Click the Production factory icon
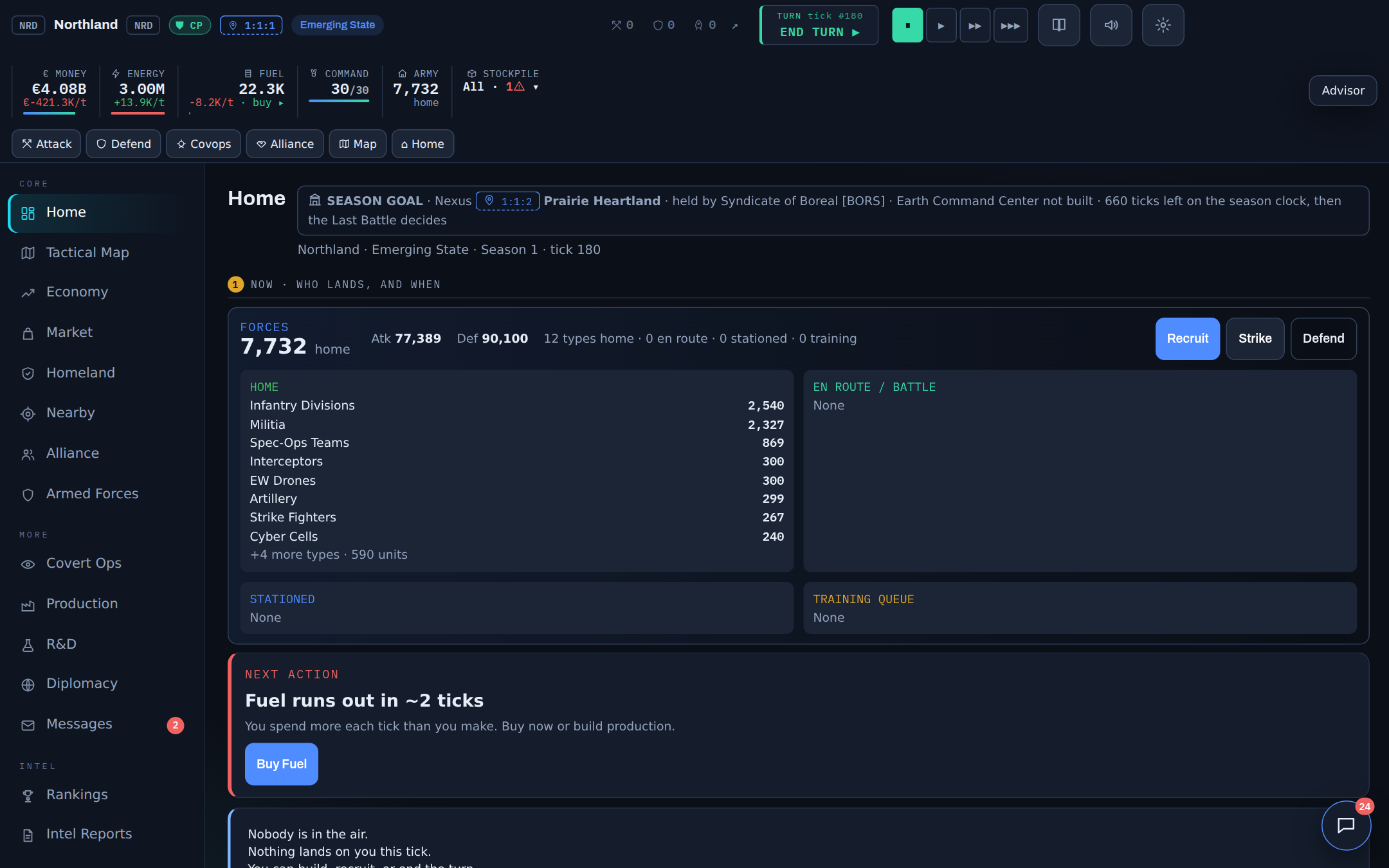 (28, 605)
